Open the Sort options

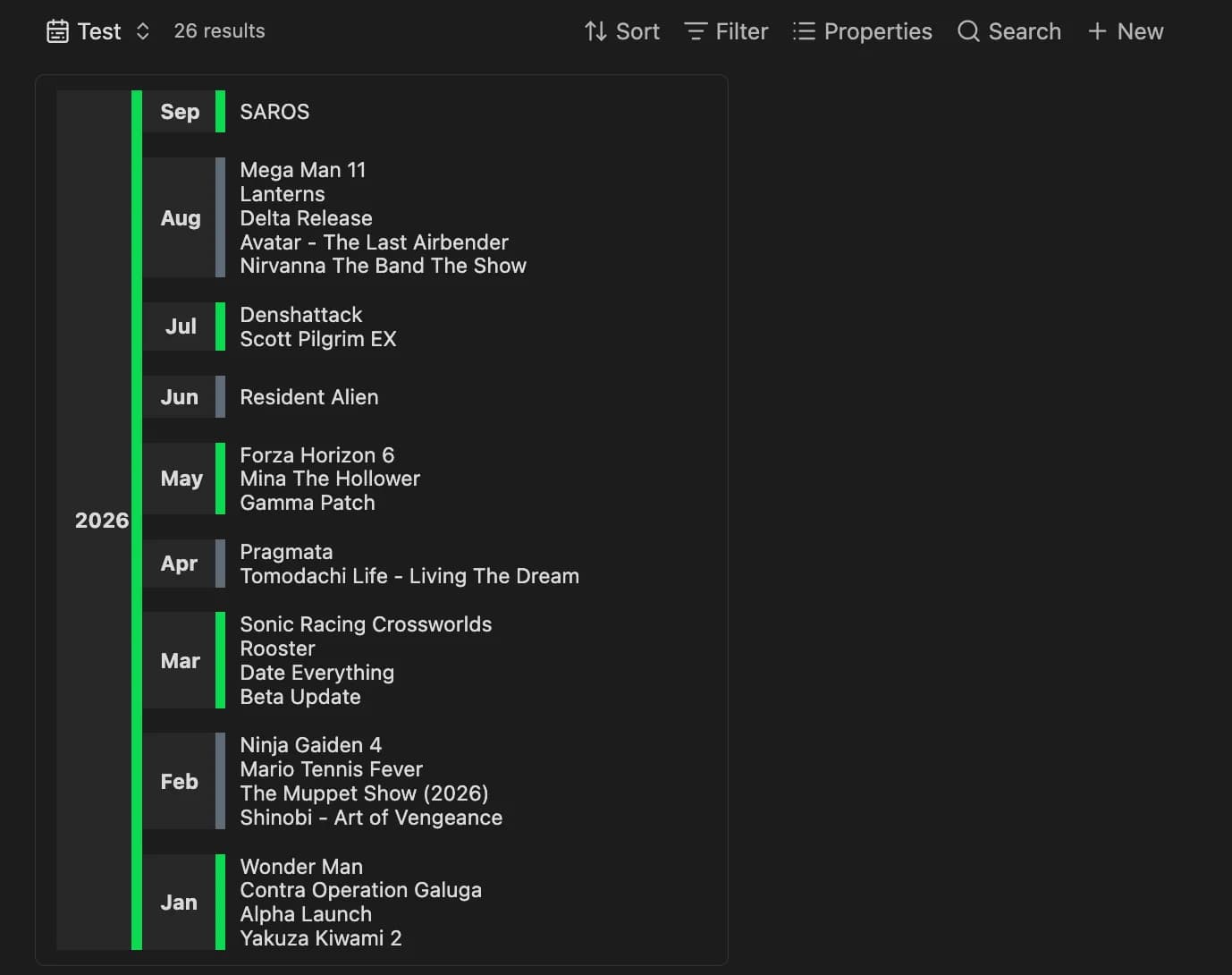pyautogui.click(x=621, y=31)
